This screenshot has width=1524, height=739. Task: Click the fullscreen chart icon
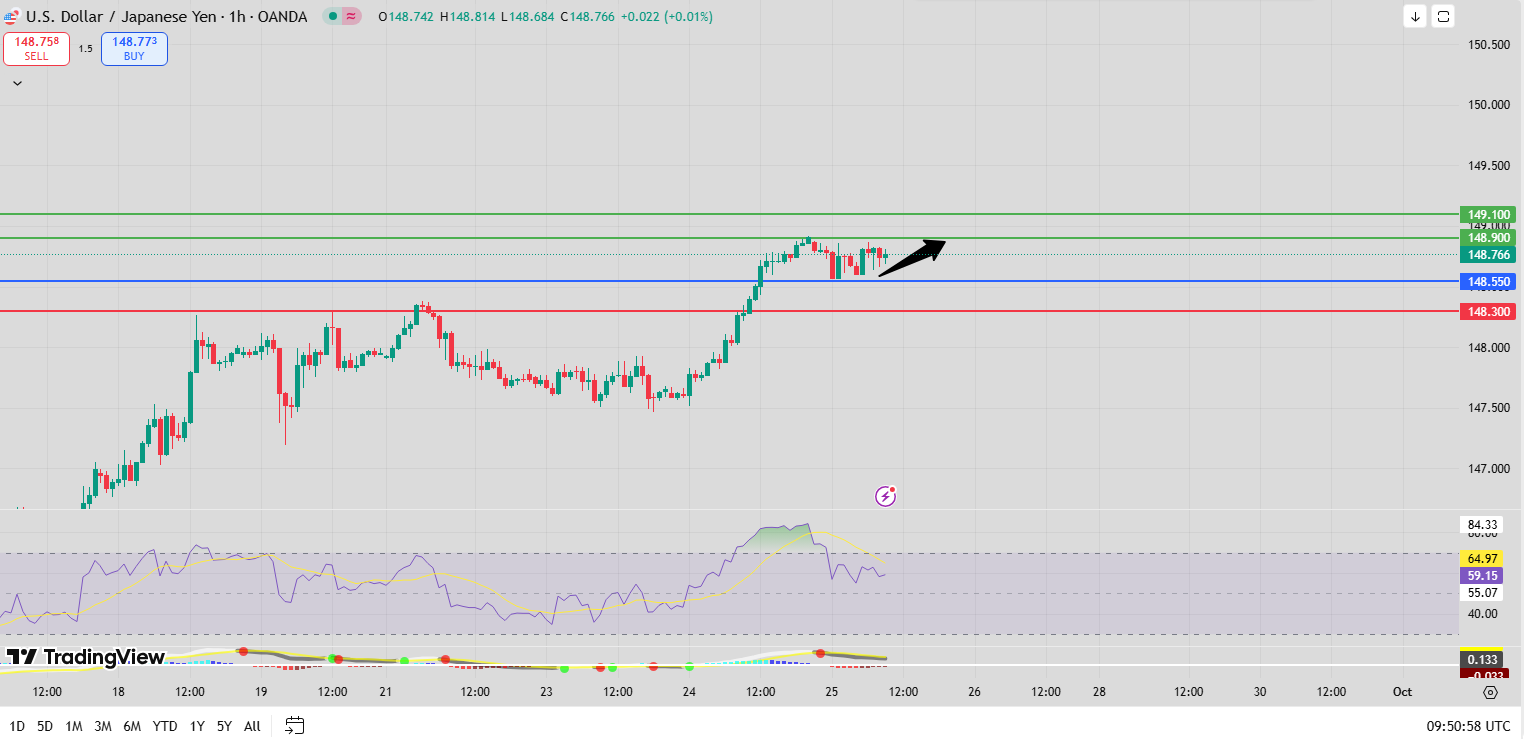point(1443,16)
